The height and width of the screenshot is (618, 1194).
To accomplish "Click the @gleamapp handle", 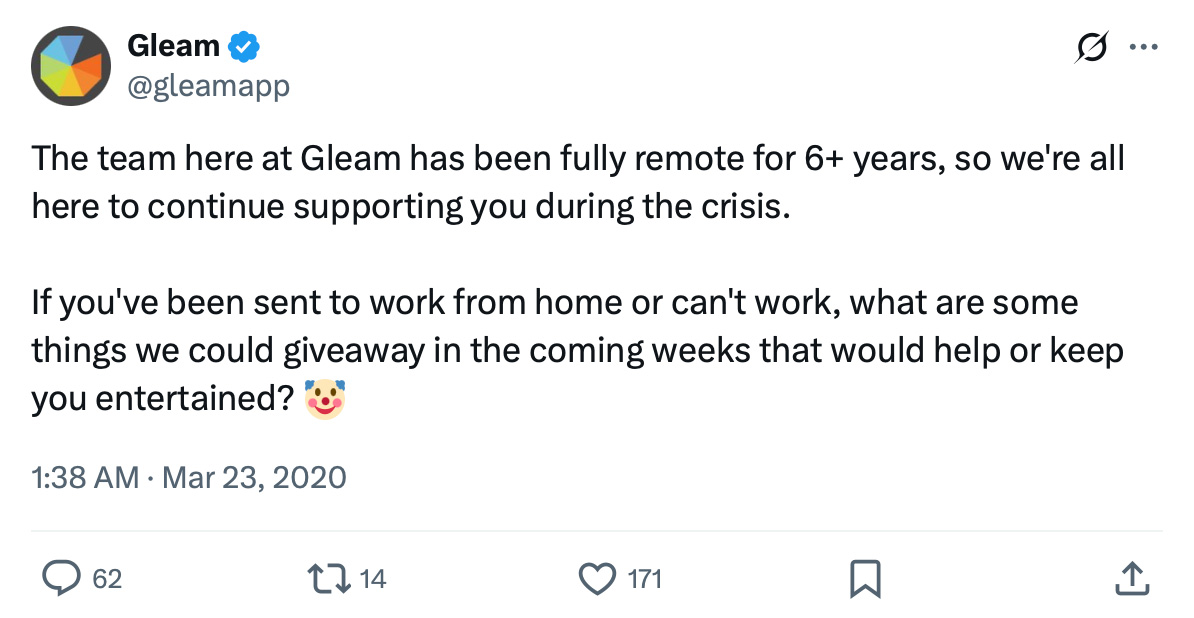I will pos(208,85).
